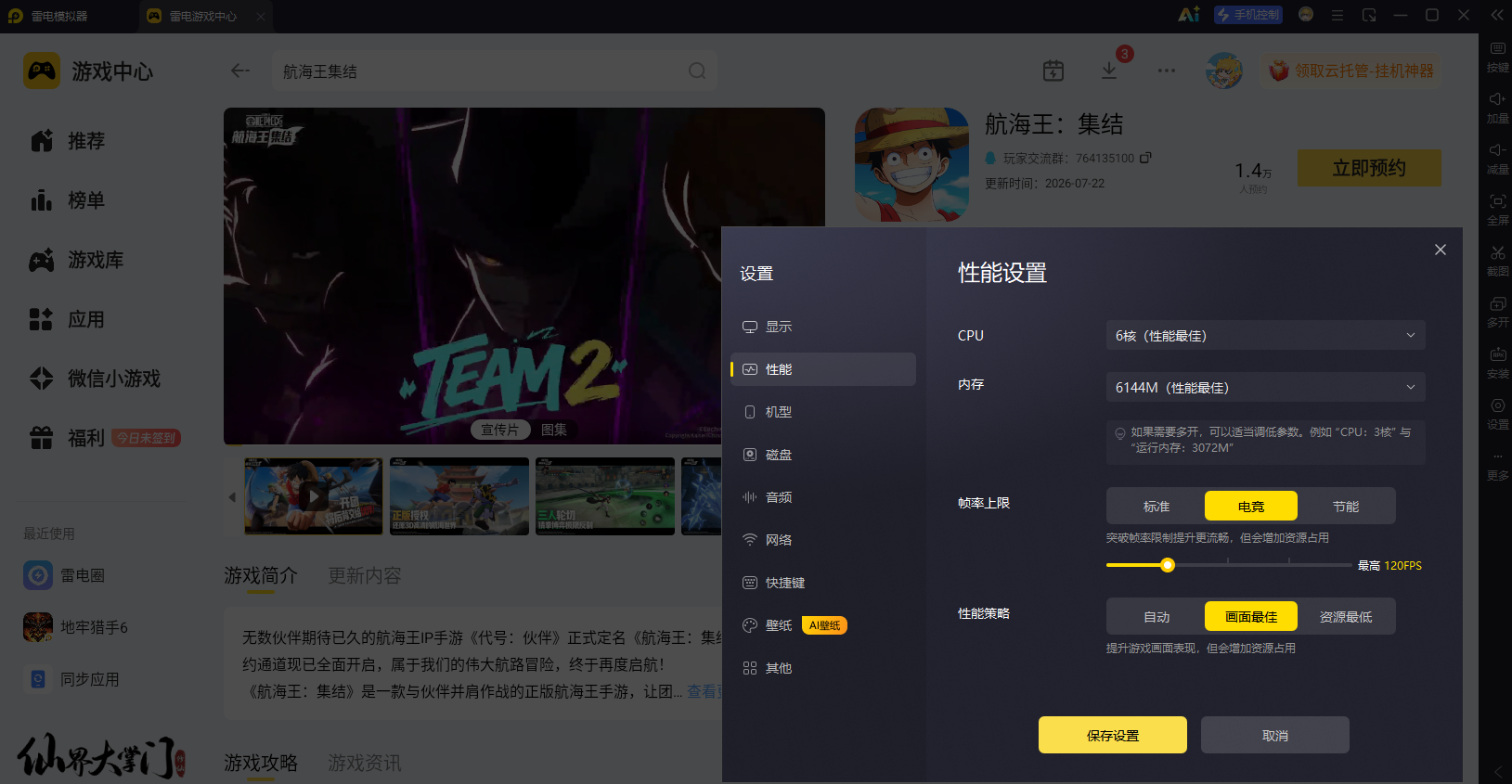This screenshot has width=1512, height=784.
Task: Open the calendar check-in icon
Action: (1053, 71)
